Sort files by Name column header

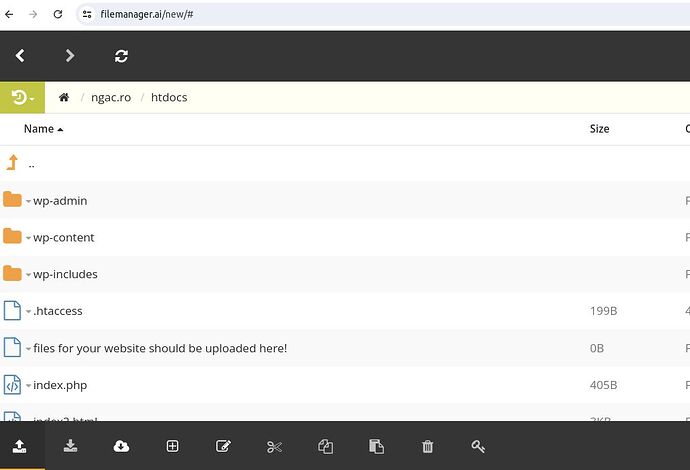39,129
